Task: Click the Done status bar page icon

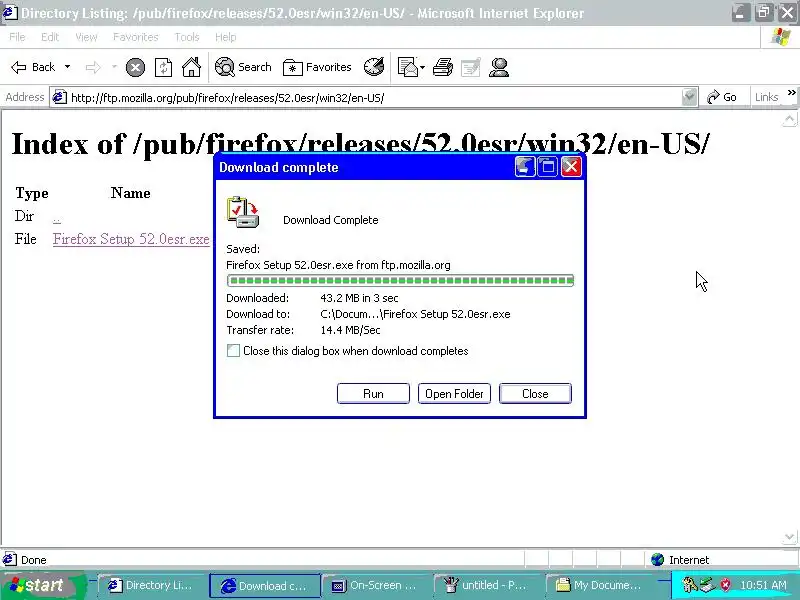Action: [x=10, y=559]
